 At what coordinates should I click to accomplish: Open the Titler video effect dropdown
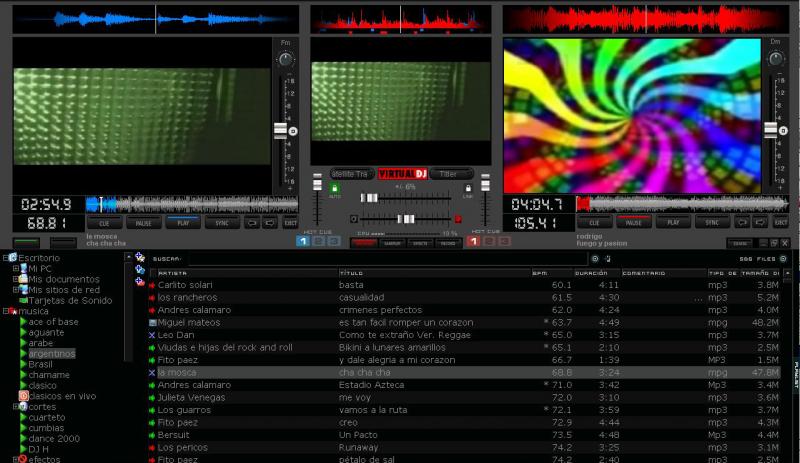451,174
